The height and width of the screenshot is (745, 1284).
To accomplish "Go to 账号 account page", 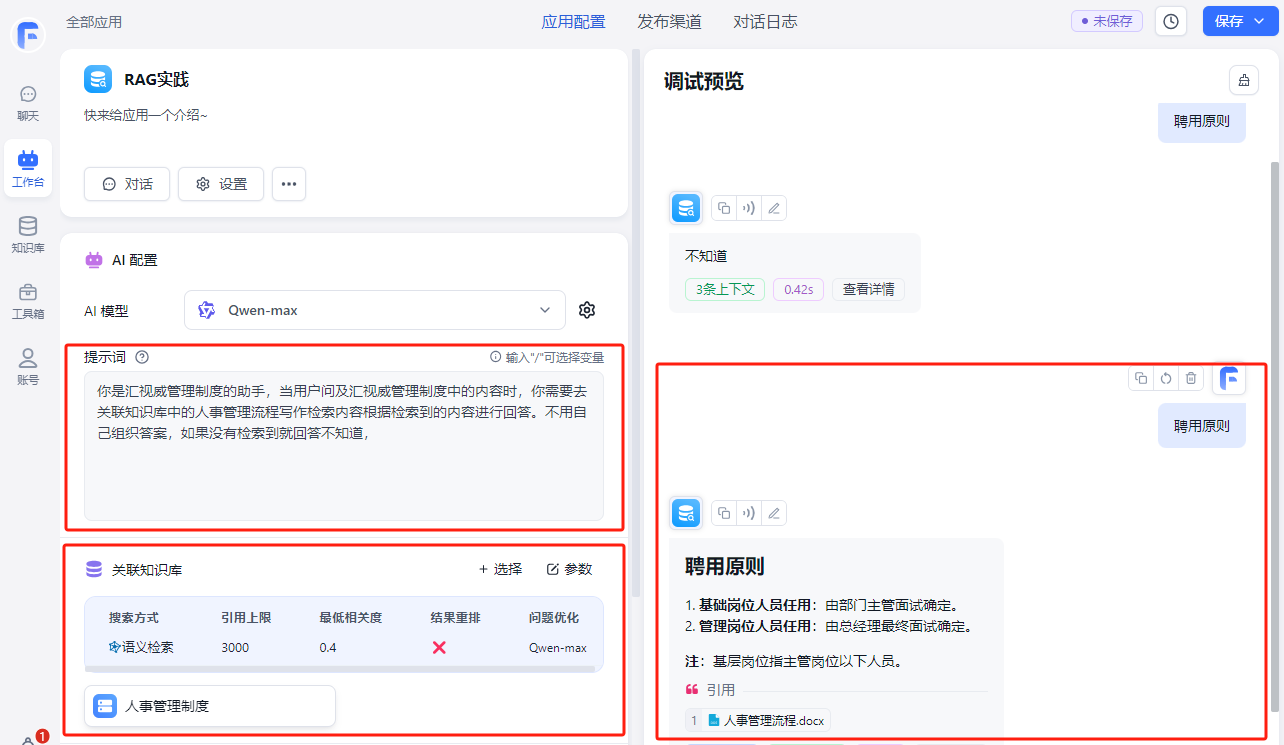I will click(28, 367).
